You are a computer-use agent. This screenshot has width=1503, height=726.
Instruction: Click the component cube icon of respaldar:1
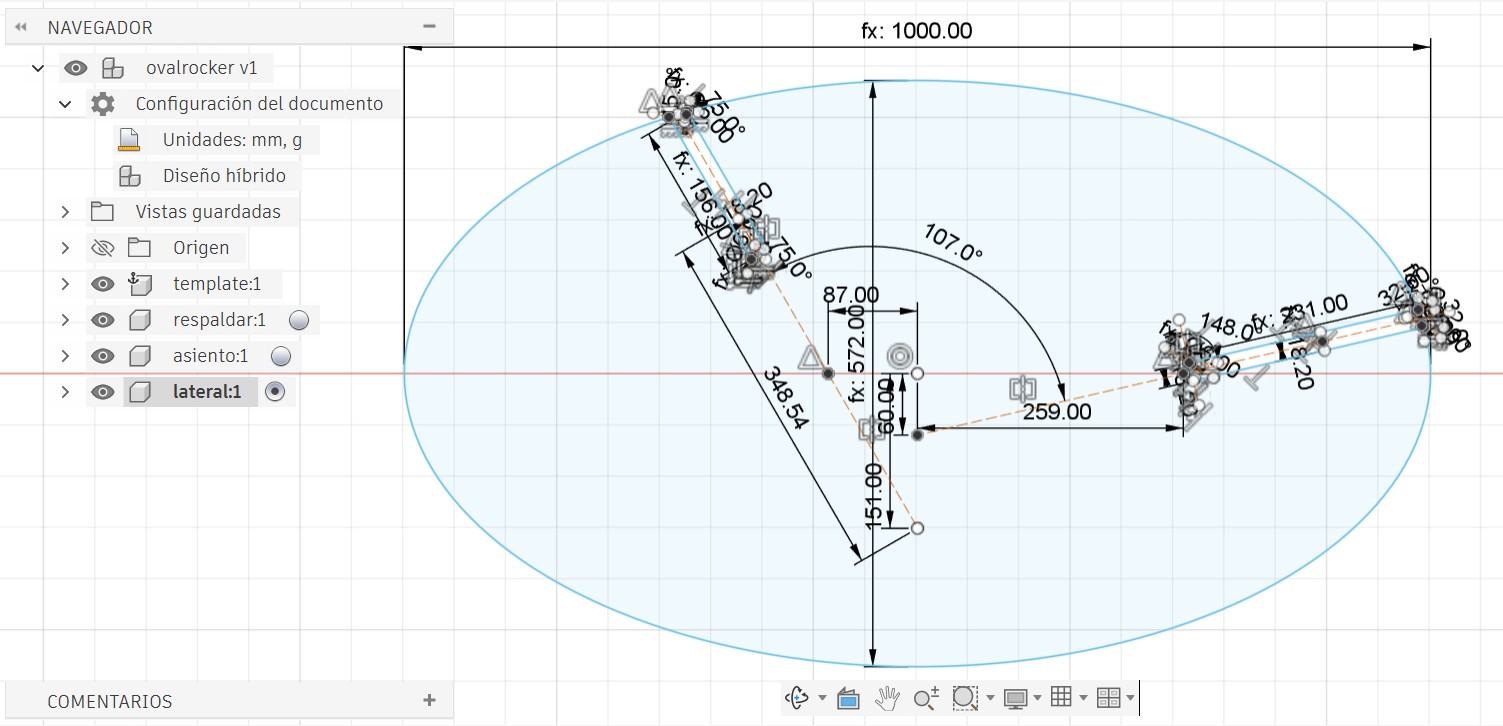pos(140,320)
